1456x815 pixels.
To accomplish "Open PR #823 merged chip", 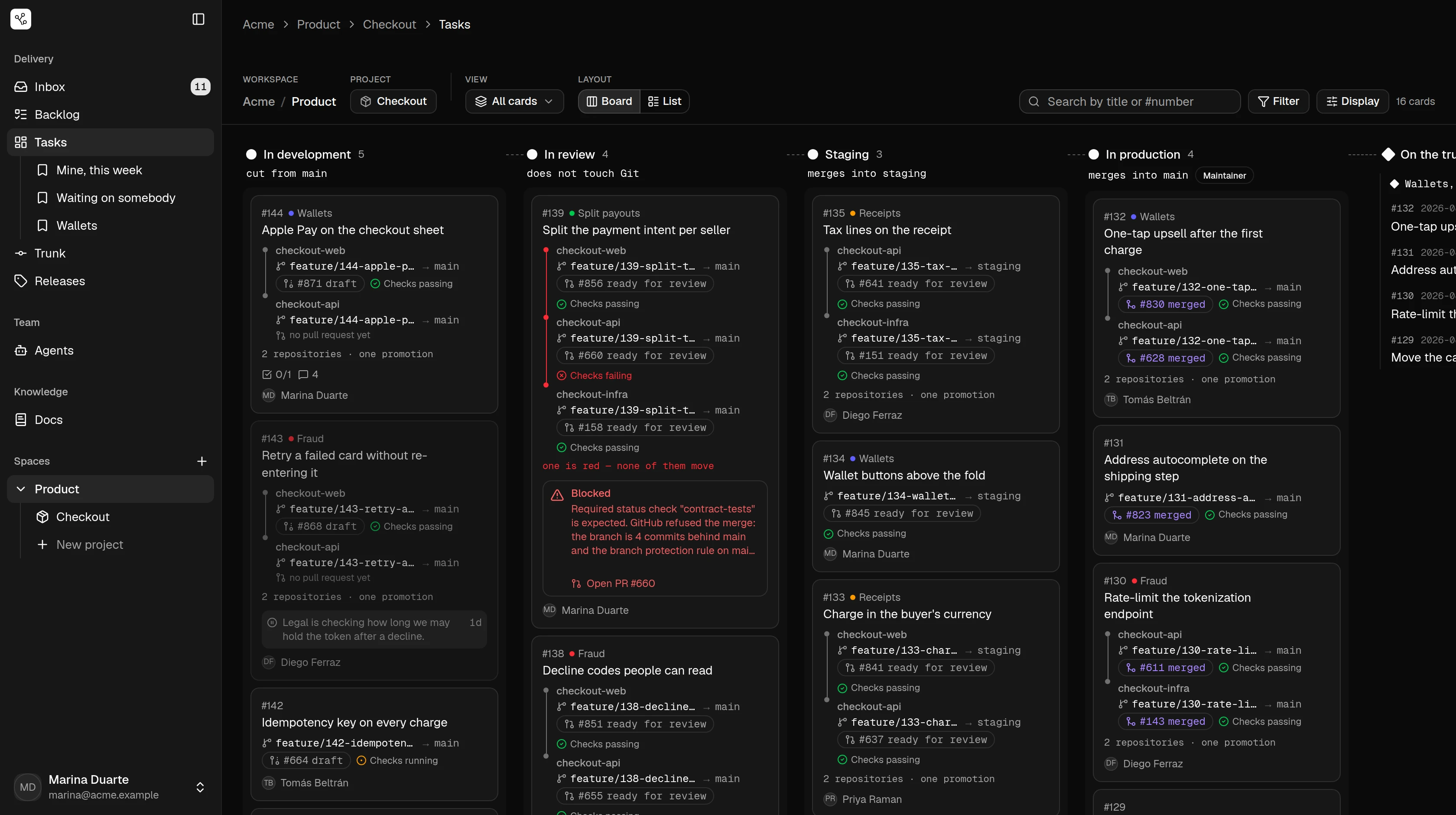I will coord(1151,515).
